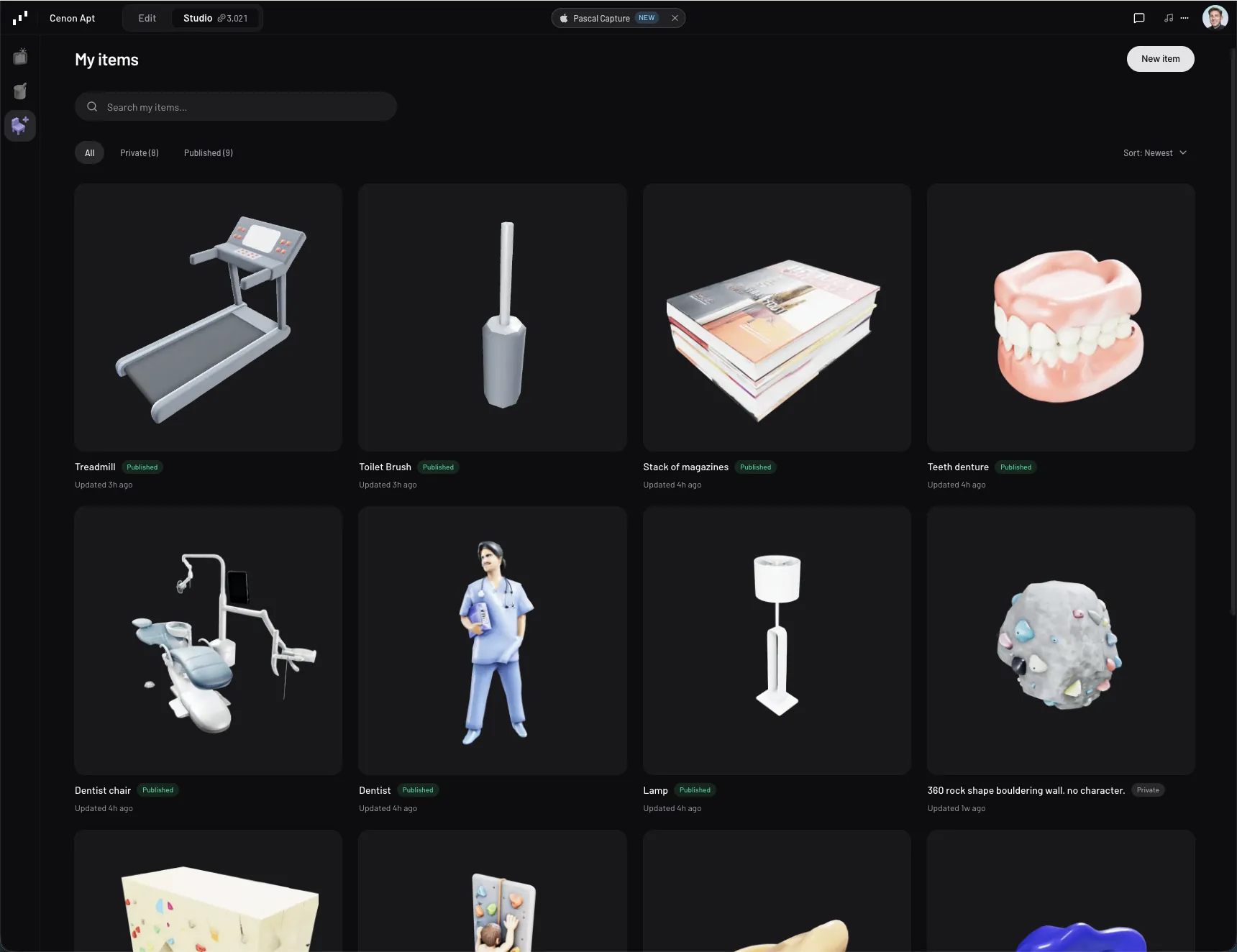The height and width of the screenshot is (952, 1237).
Task: Click the NEW badge on Pascal Capture
Action: [x=647, y=18]
